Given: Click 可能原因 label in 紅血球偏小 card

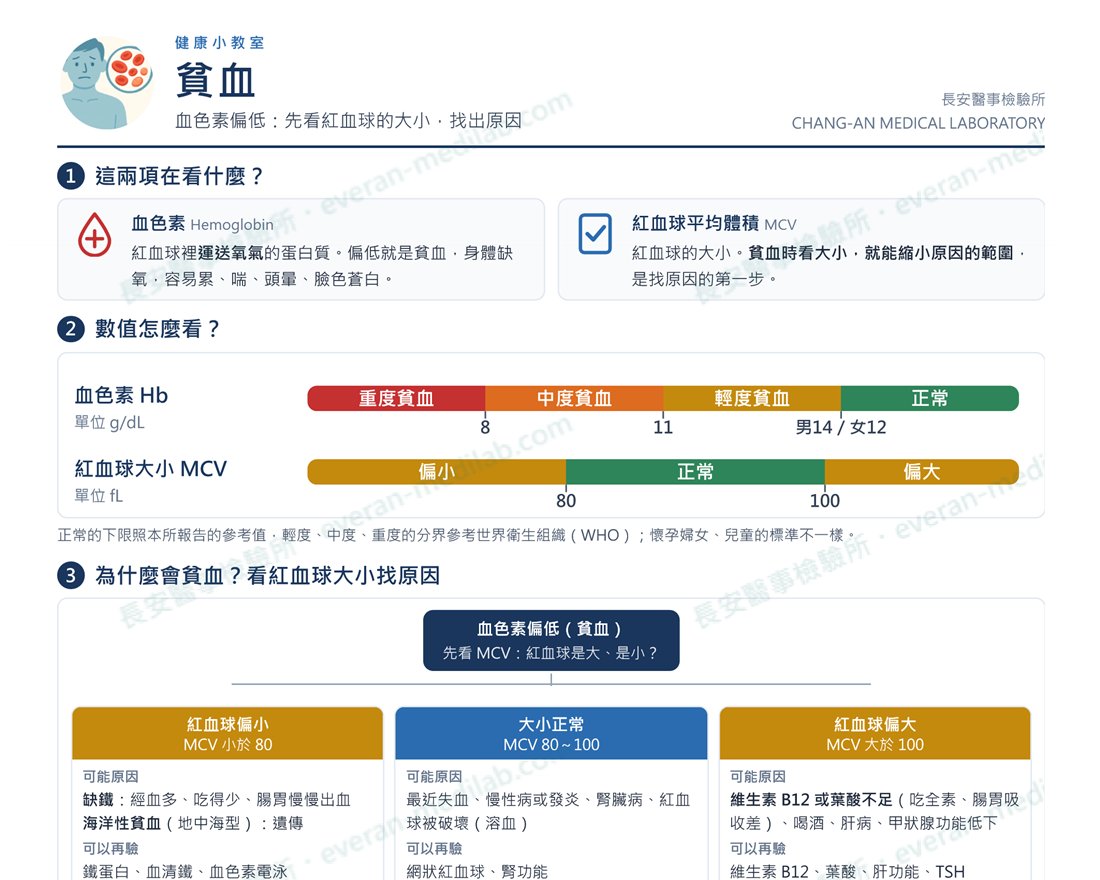Looking at the screenshot, I should click(111, 777).
